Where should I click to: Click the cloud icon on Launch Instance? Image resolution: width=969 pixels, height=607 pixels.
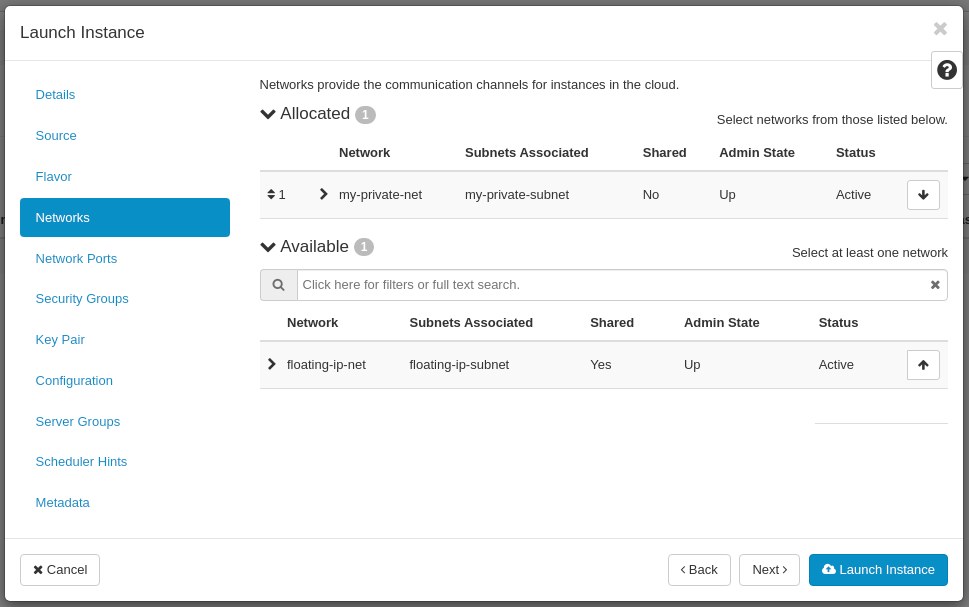[x=829, y=570]
